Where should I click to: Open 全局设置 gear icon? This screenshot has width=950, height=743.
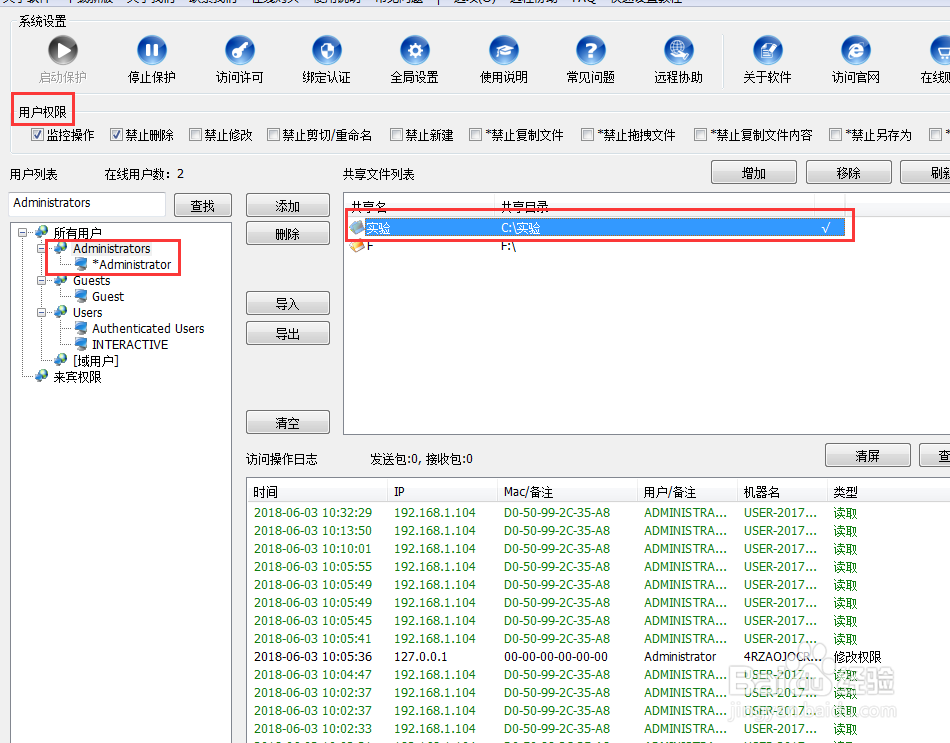click(x=415, y=50)
